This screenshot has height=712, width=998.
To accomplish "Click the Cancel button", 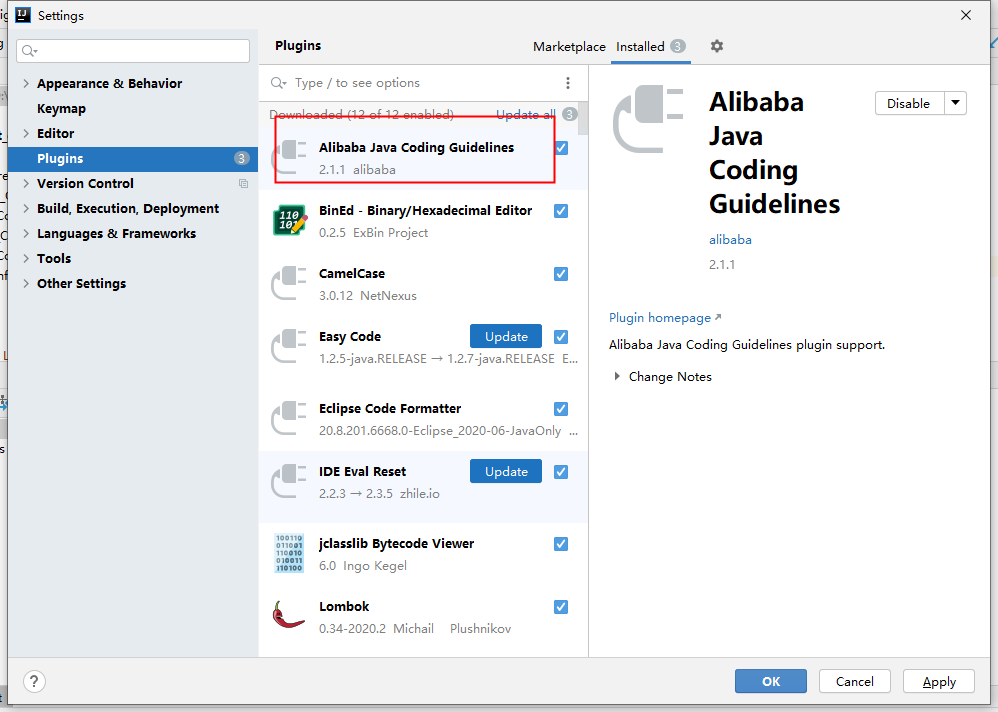I will pos(855,681).
